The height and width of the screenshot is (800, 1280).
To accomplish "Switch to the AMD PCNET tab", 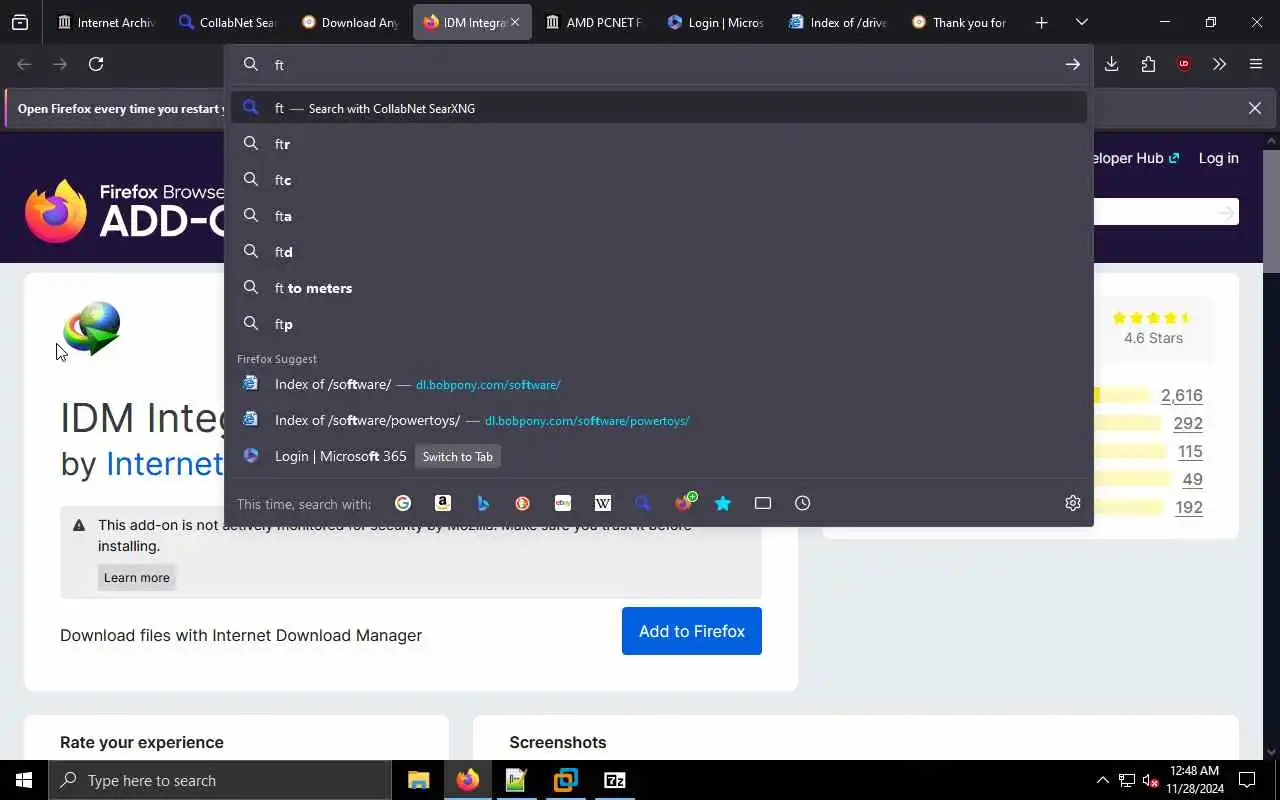I will pos(595,22).
